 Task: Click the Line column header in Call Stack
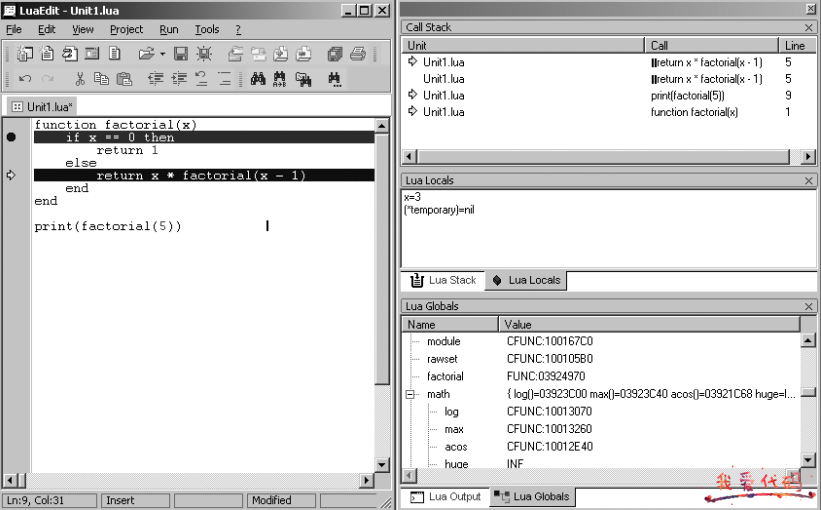click(797, 46)
